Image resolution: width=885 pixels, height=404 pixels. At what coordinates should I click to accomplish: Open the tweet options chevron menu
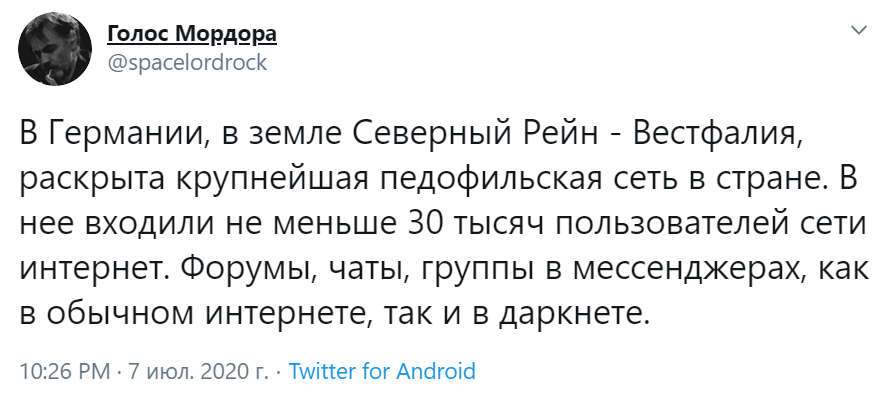tap(859, 30)
